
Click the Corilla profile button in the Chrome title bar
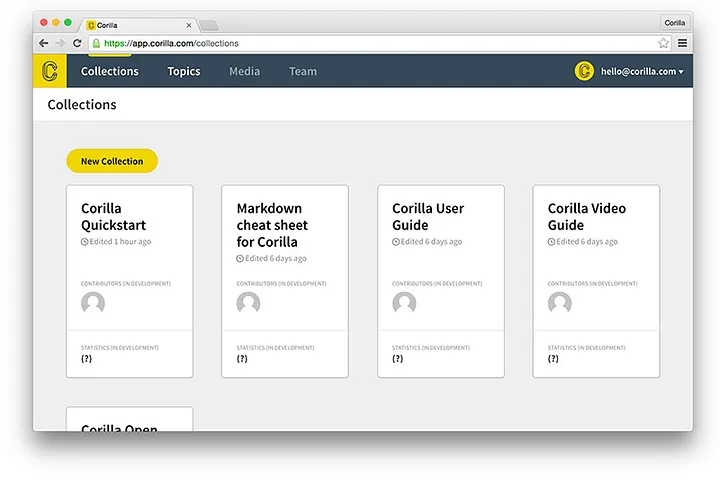point(674,23)
